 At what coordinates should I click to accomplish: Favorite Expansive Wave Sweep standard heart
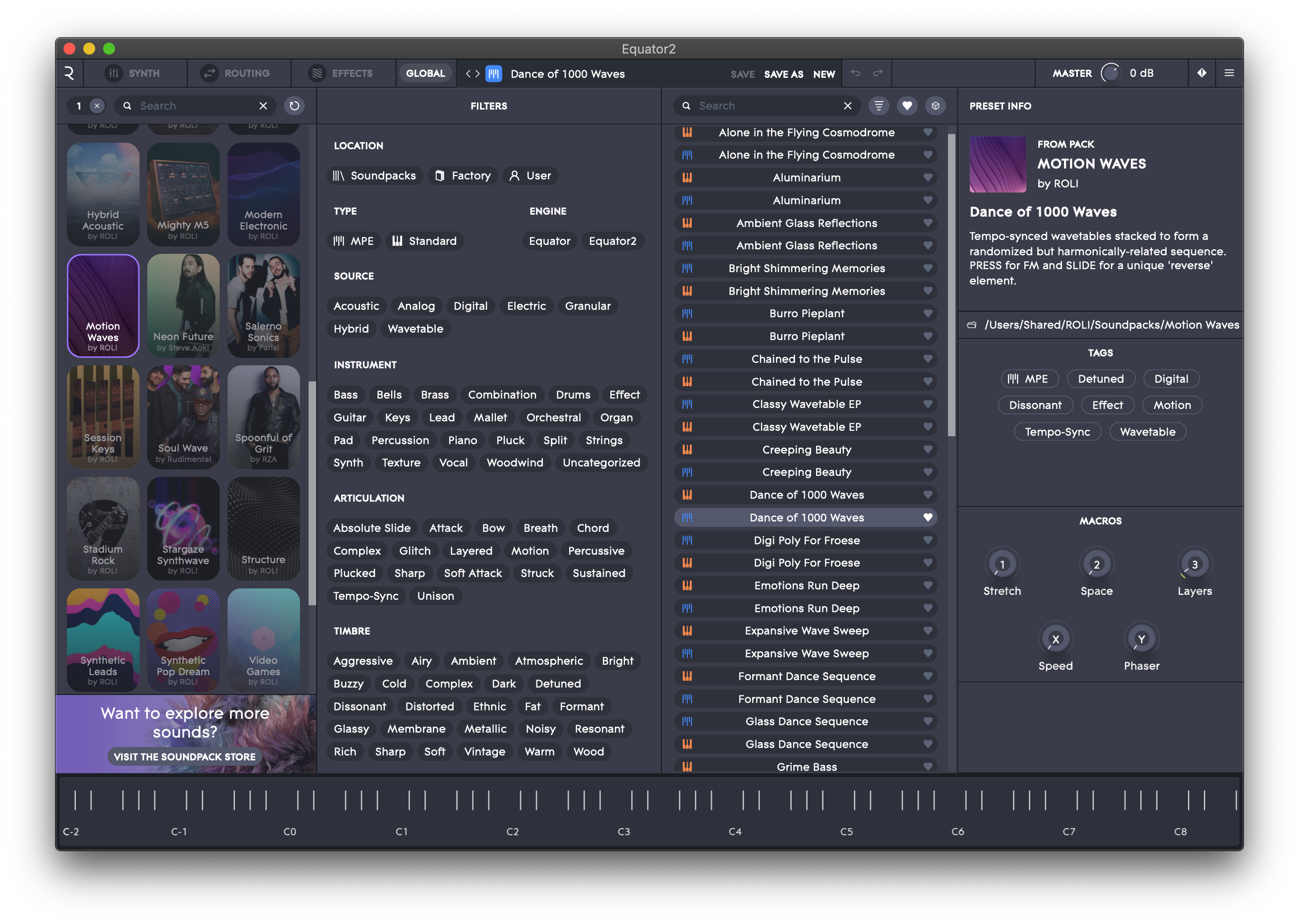pos(928,631)
